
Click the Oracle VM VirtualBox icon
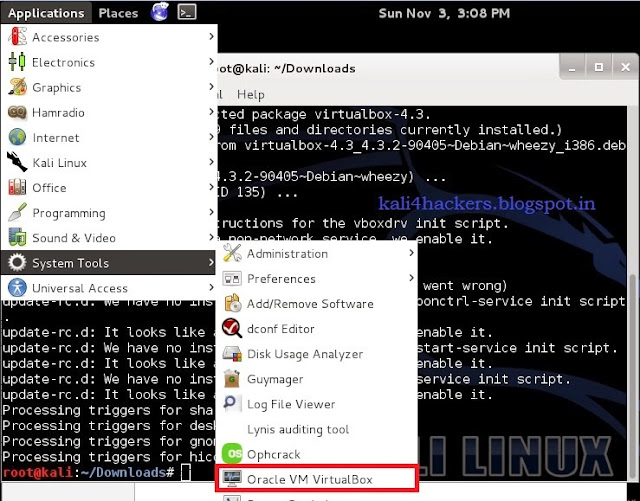pos(232,479)
